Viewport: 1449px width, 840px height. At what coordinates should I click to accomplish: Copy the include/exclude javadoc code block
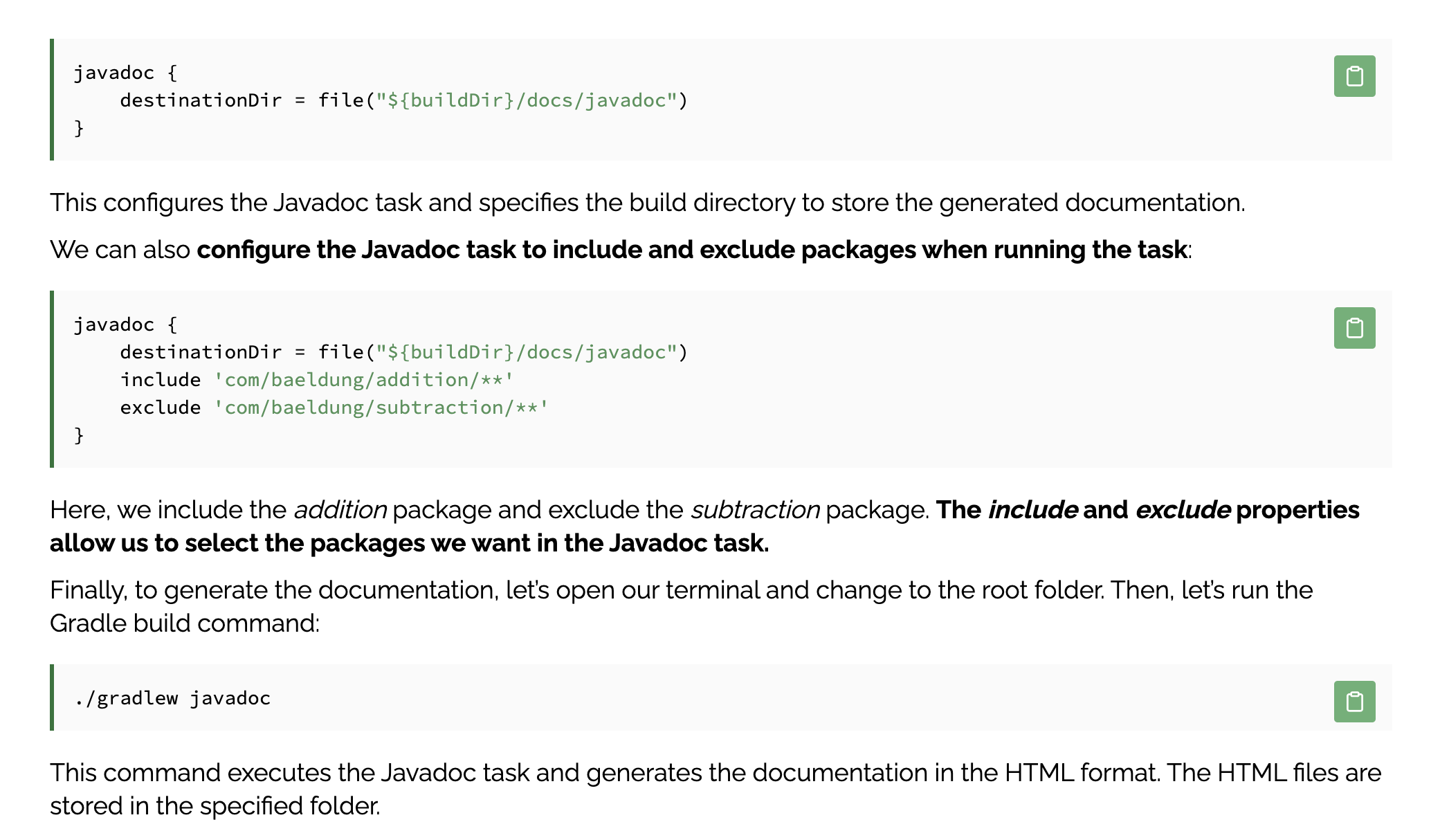(x=1354, y=328)
